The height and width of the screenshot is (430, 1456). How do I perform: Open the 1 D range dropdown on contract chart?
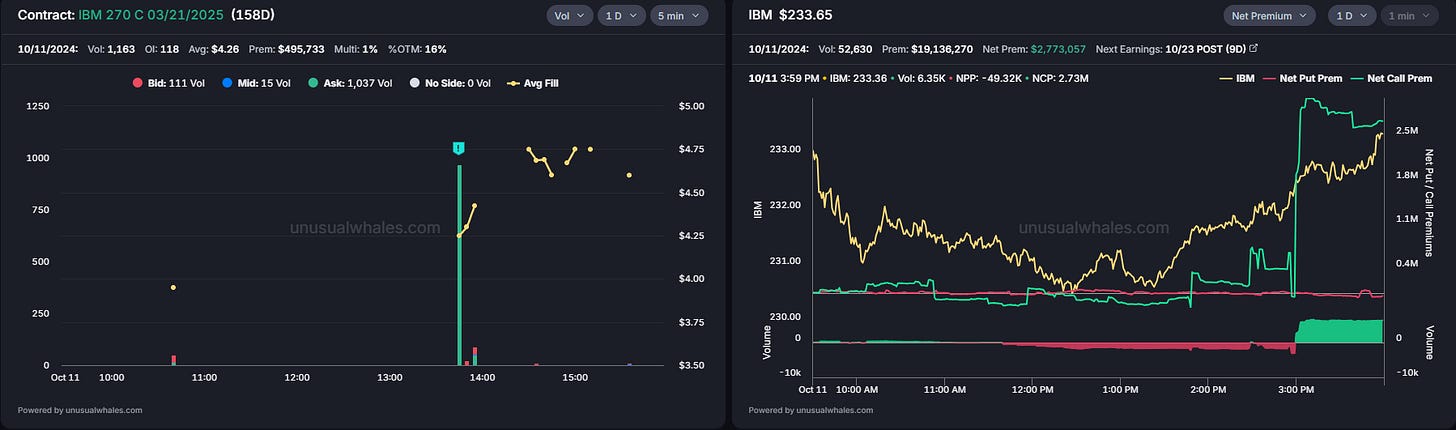(621, 15)
